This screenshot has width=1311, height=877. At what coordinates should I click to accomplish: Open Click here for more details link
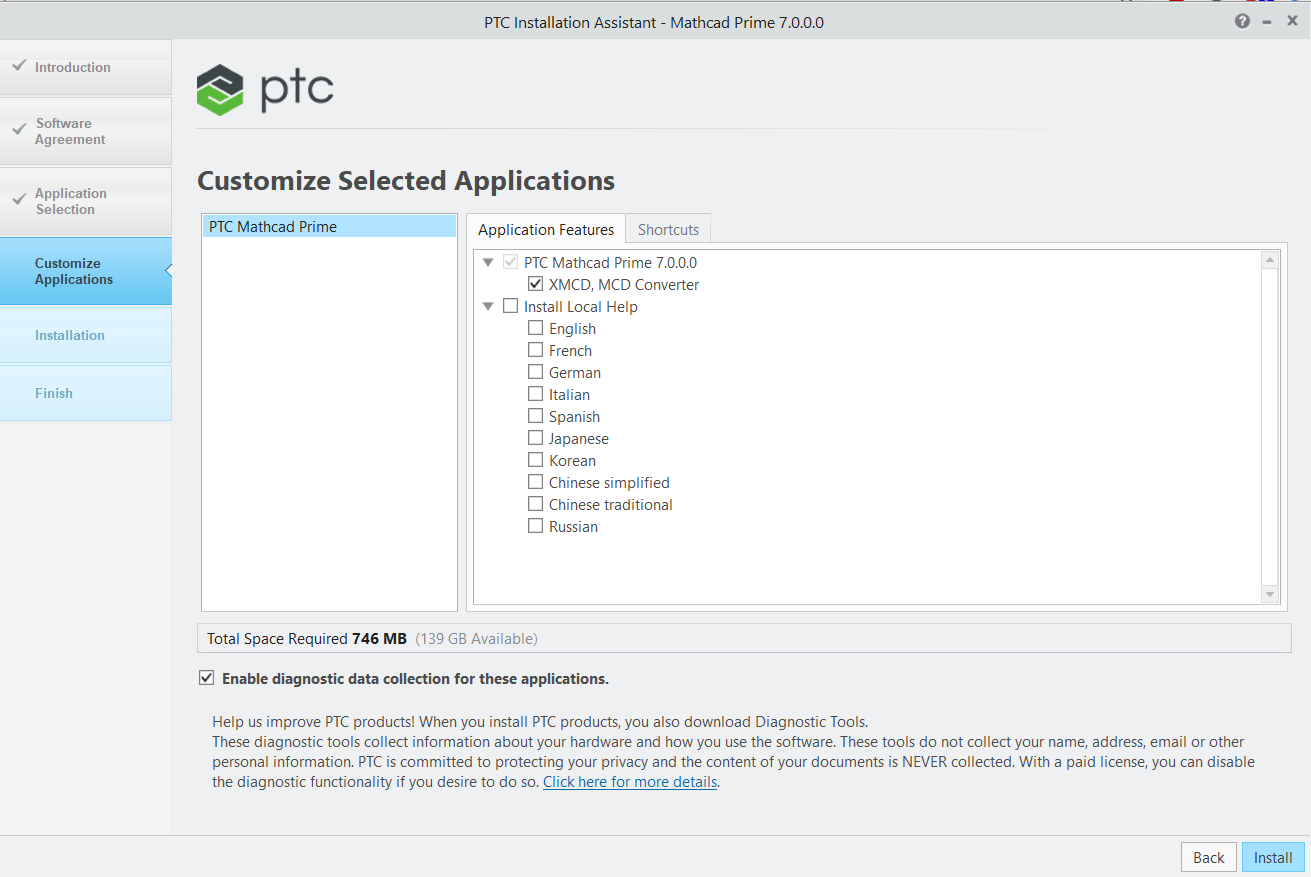pos(630,782)
